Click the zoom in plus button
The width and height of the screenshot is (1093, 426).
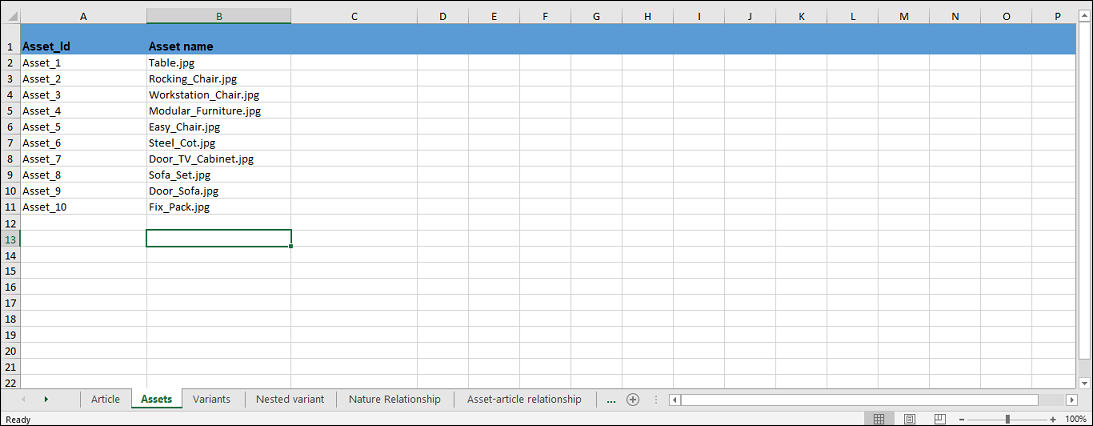point(1053,419)
